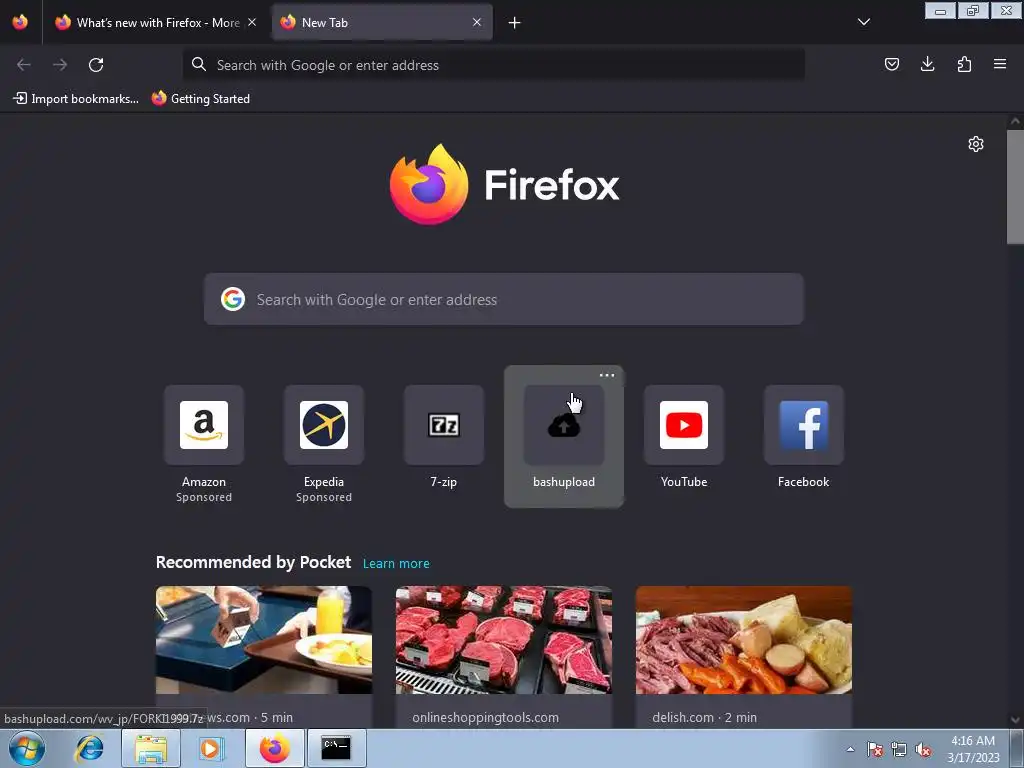1024x768 pixels.
Task: Open Getting Started bookmark
Action: click(x=200, y=99)
